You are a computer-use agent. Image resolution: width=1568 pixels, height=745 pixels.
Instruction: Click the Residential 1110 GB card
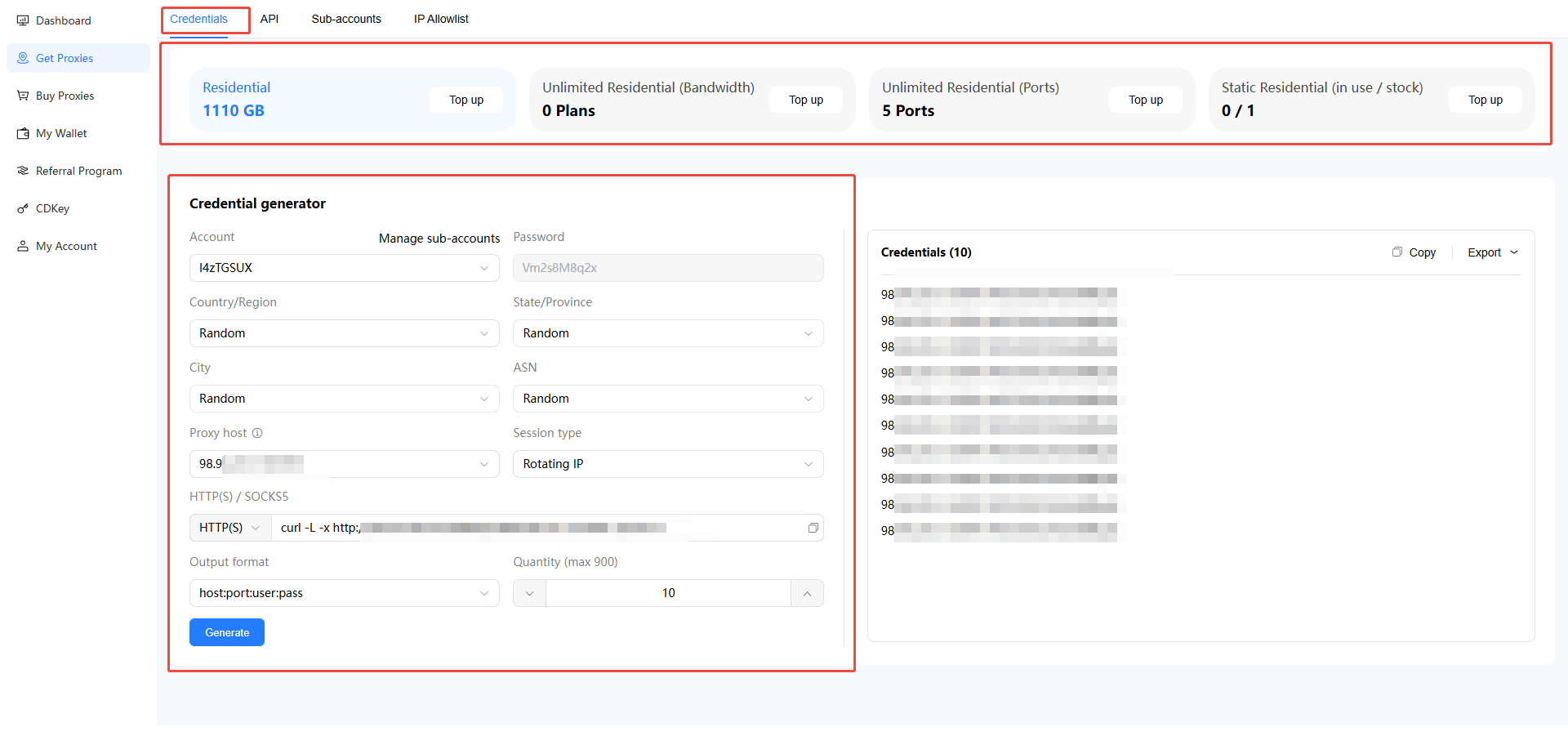point(353,100)
